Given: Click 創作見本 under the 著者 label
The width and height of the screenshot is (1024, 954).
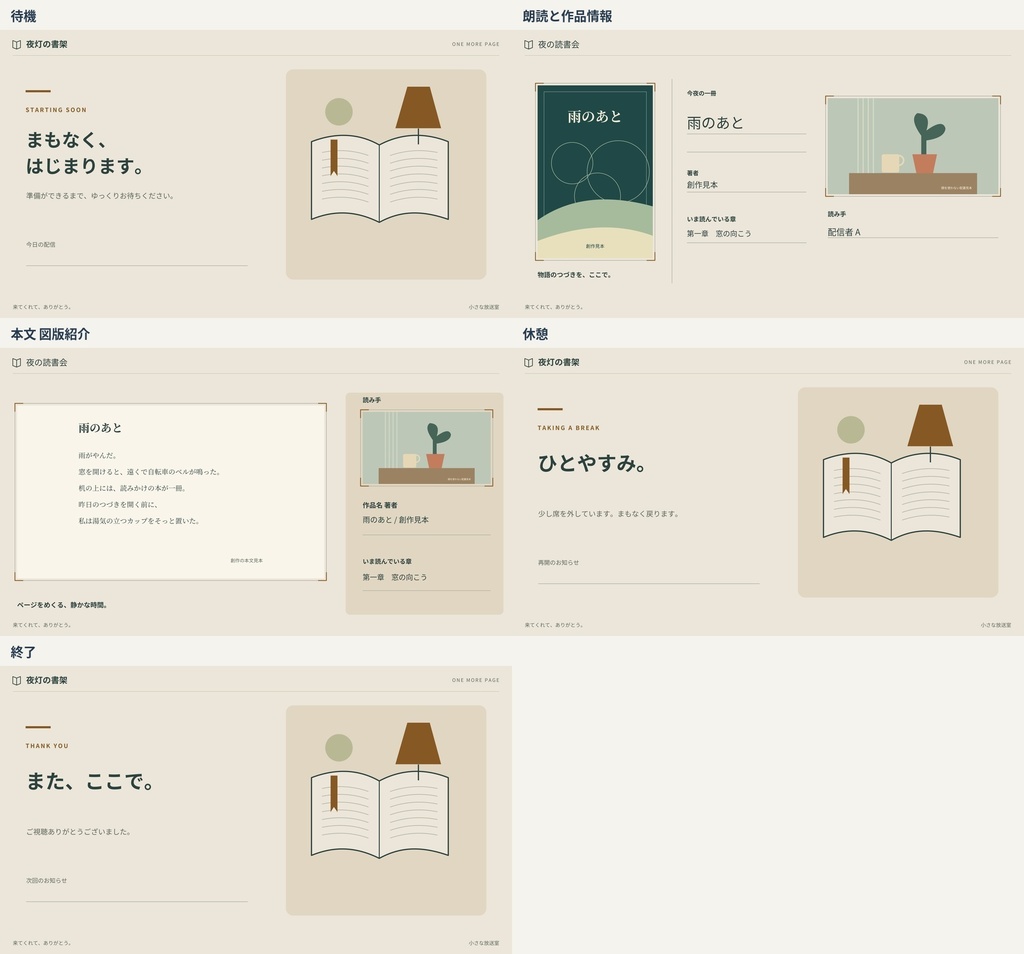Looking at the screenshot, I should point(702,185).
